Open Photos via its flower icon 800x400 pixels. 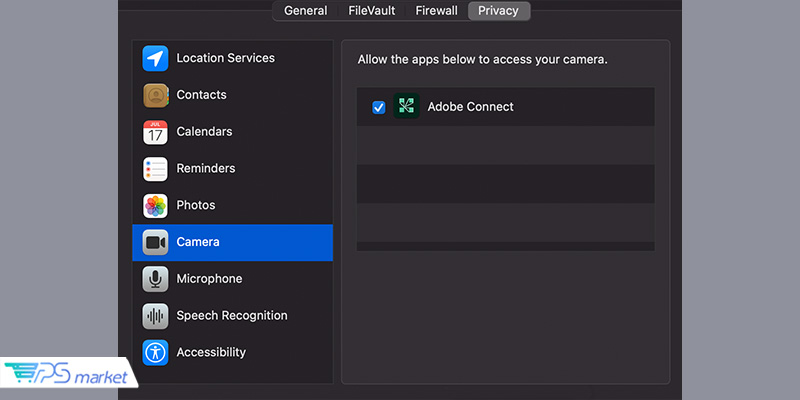(155, 206)
